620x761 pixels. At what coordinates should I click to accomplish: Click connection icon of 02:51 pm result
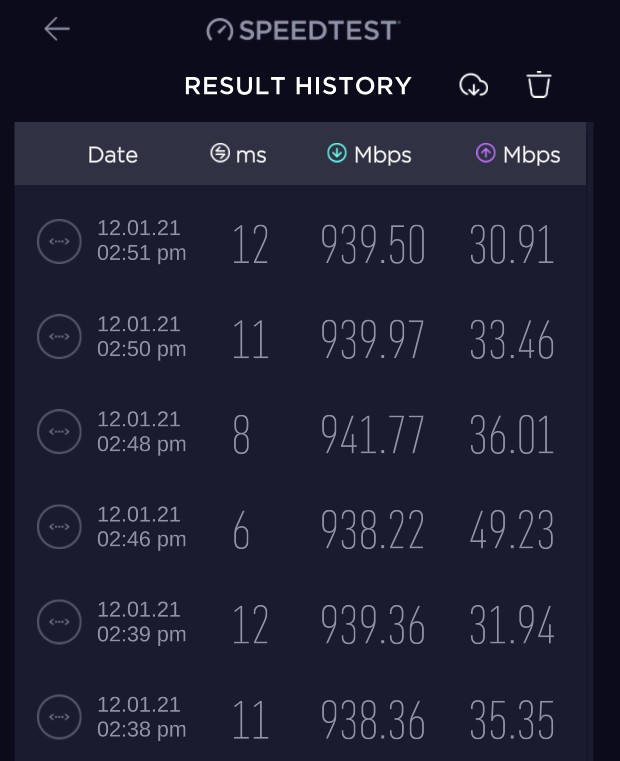click(x=59, y=241)
